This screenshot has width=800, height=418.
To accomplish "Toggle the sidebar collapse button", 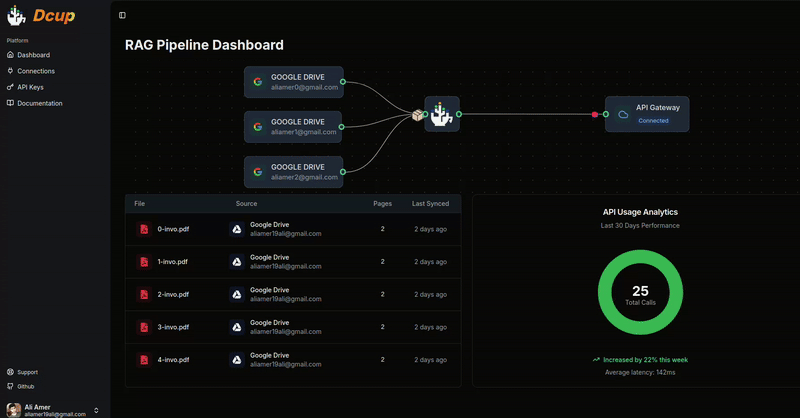I will pos(122,15).
